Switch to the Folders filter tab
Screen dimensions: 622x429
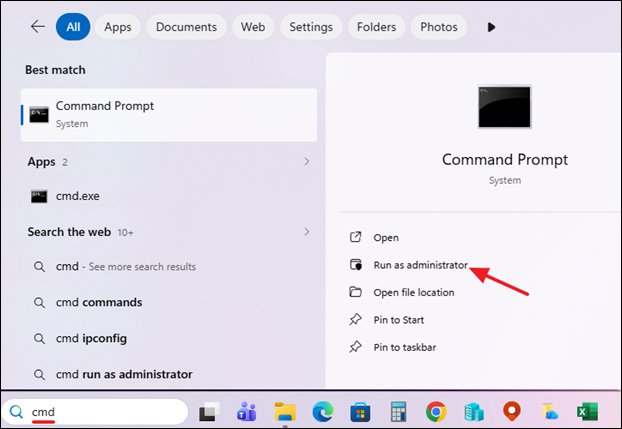point(376,27)
